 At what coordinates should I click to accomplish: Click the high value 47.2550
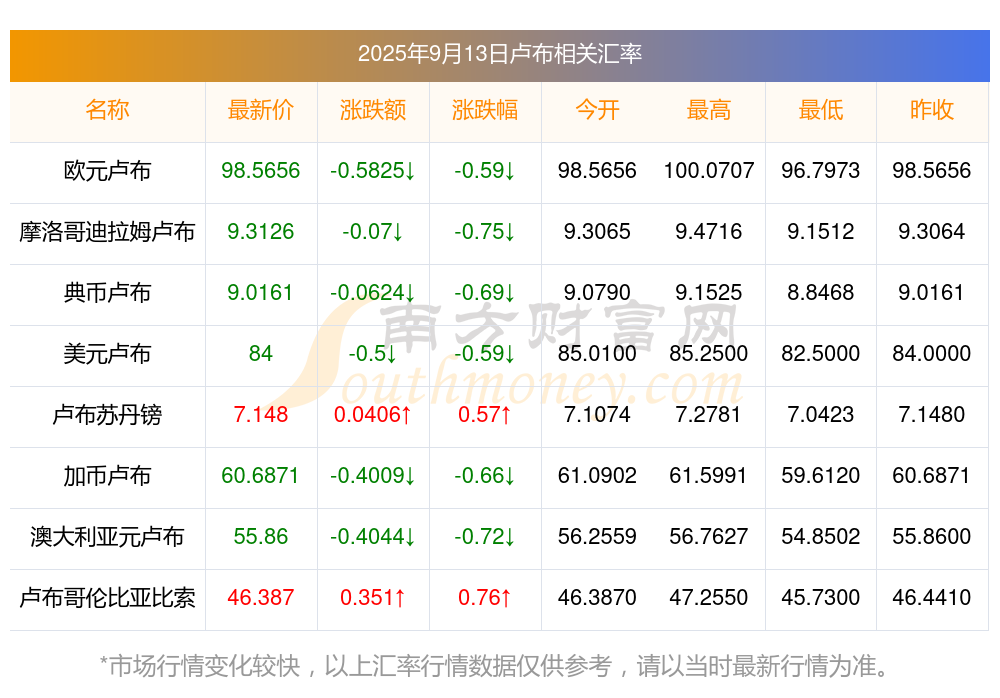click(x=709, y=598)
